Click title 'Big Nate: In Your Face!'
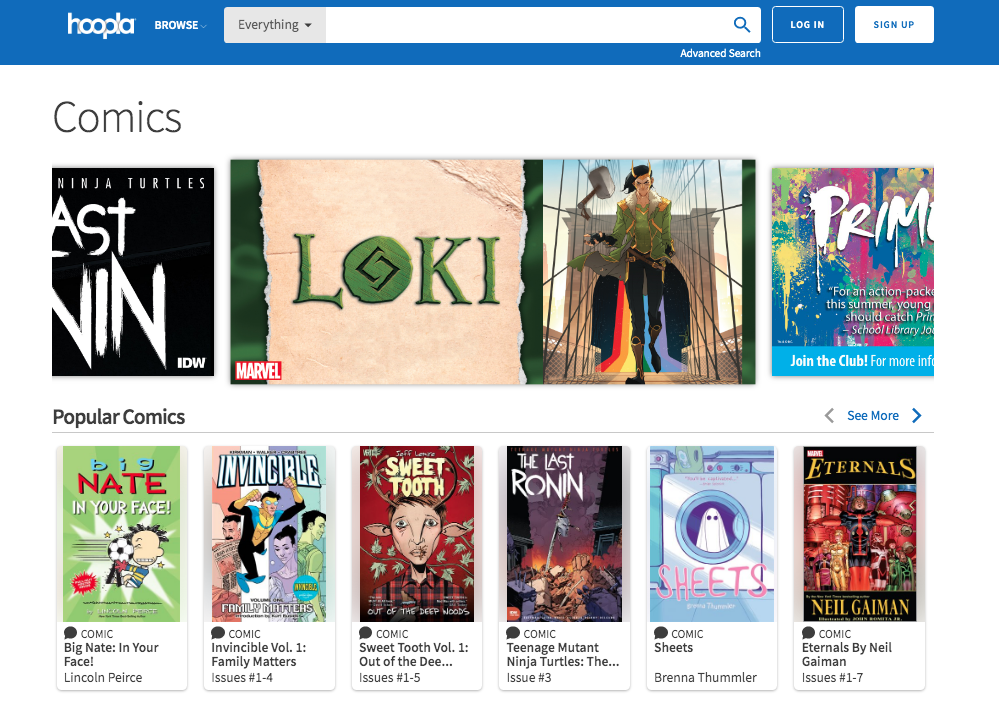The image size is (999, 725). point(111,655)
